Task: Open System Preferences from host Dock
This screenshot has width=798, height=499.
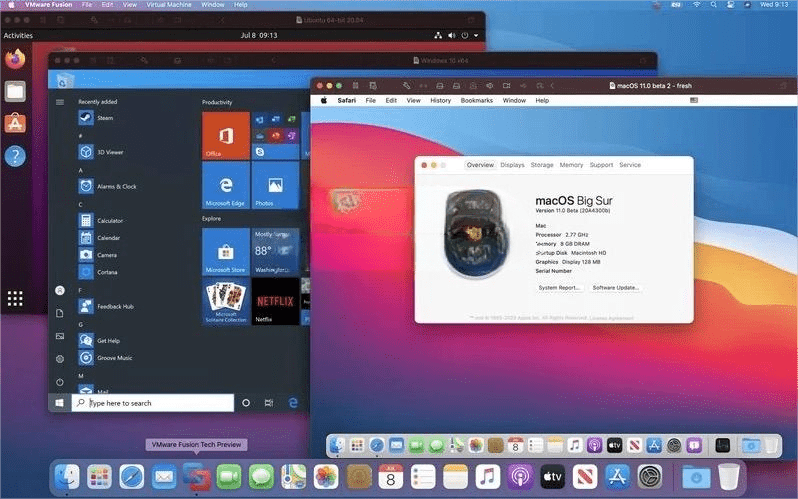Action: click(x=650, y=477)
